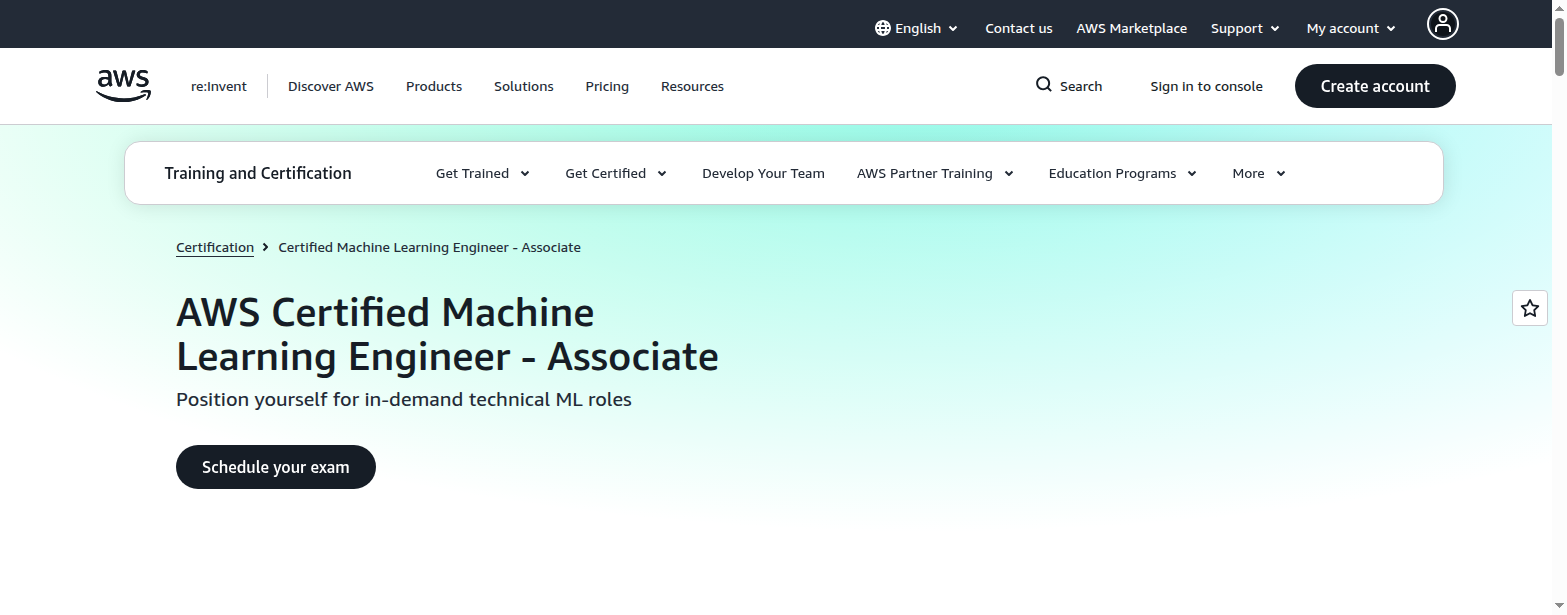Image resolution: width=1567 pixels, height=615 pixels.
Task: Open the Discover AWS menu
Action: click(x=331, y=86)
